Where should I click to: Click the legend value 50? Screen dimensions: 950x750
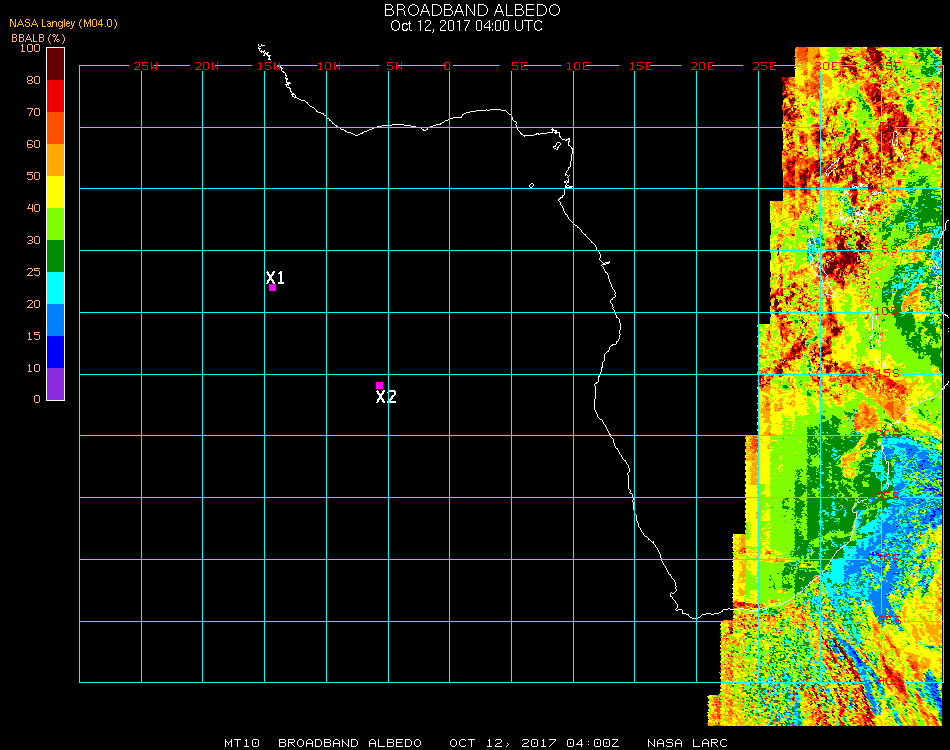point(33,176)
